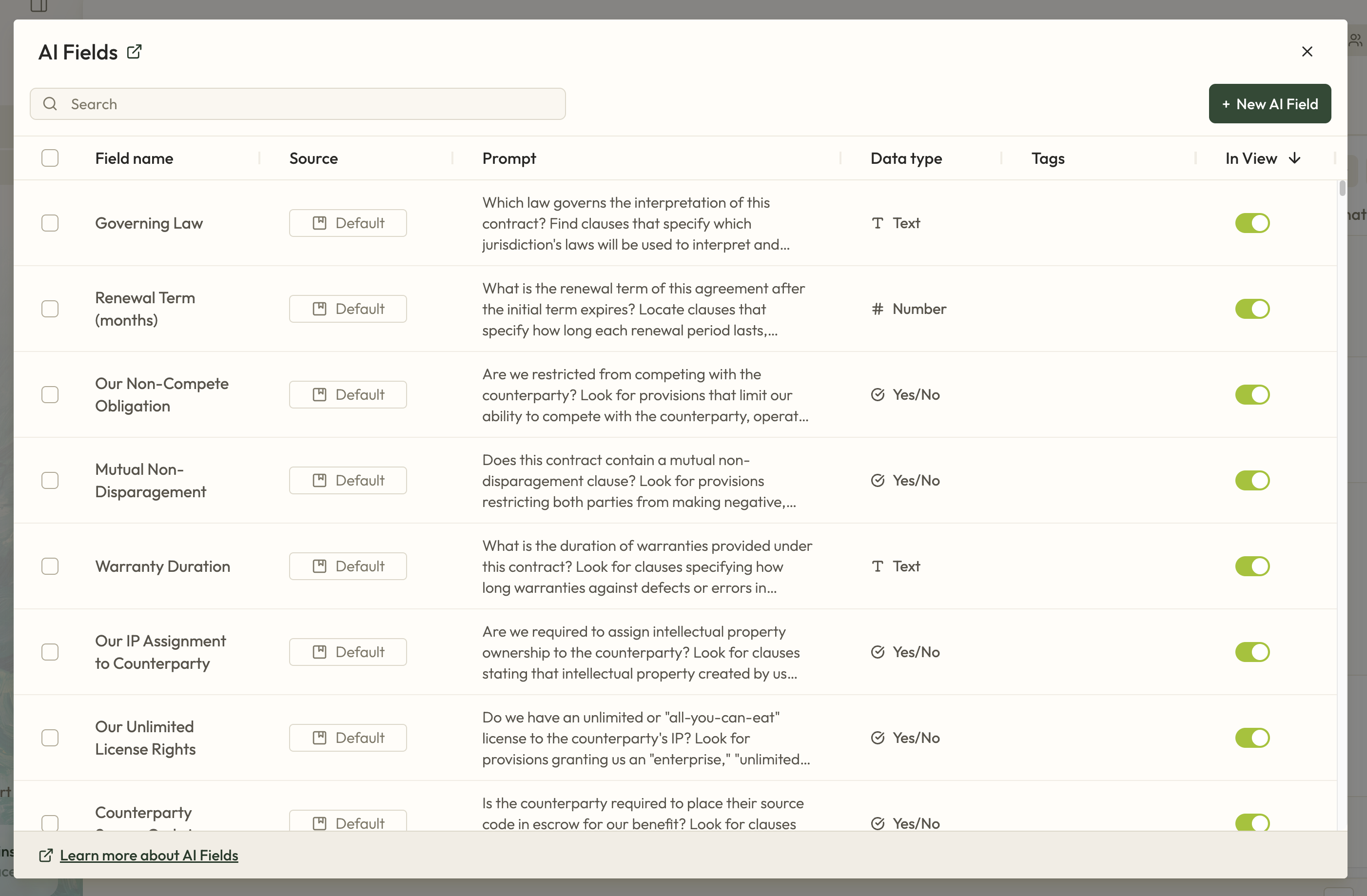Click the Tags column header

click(x=1048, y=158)
